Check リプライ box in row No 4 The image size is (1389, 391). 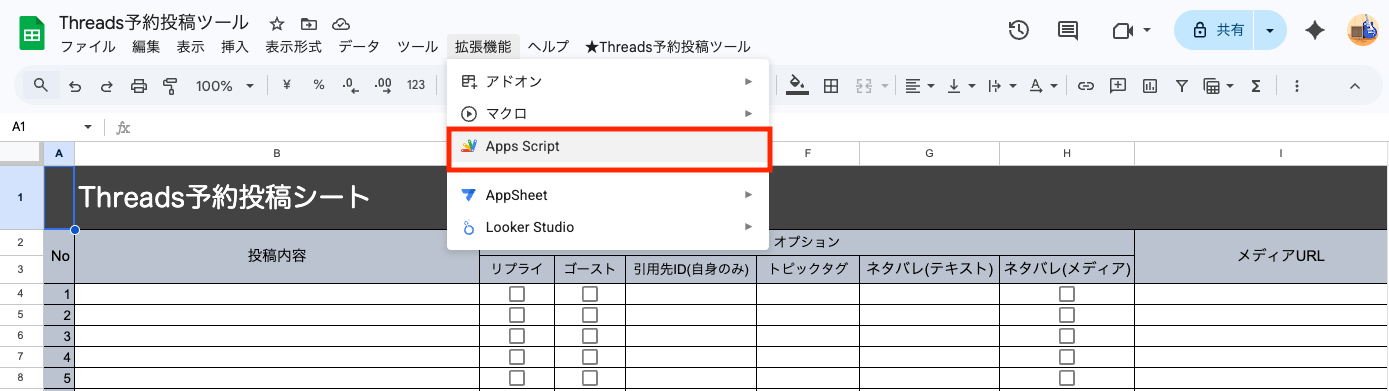(x=517, y=357)
